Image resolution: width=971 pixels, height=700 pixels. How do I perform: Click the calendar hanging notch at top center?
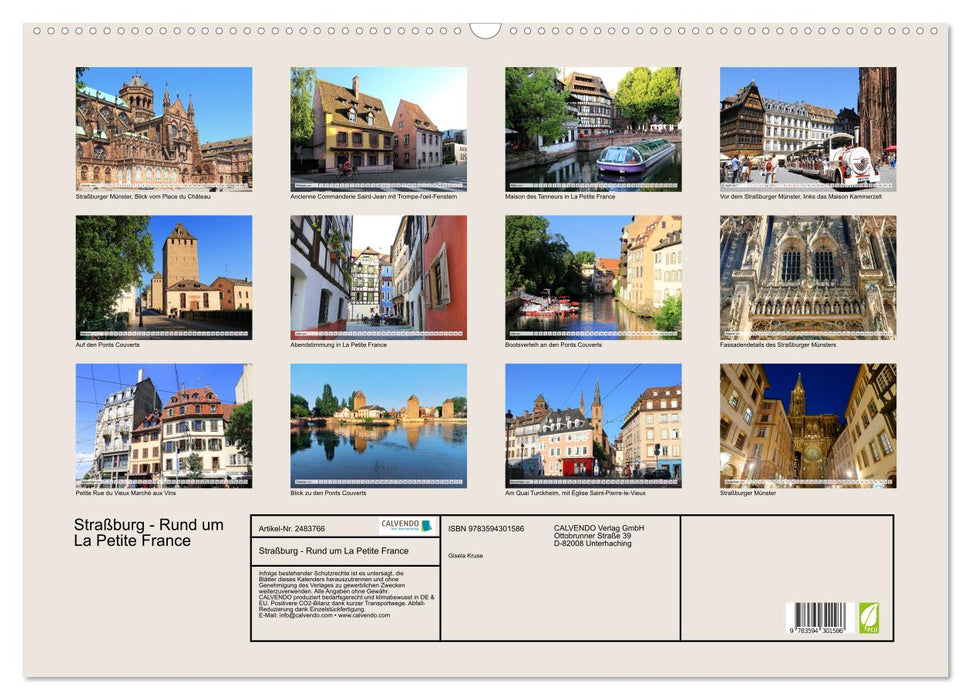(485, 30)
